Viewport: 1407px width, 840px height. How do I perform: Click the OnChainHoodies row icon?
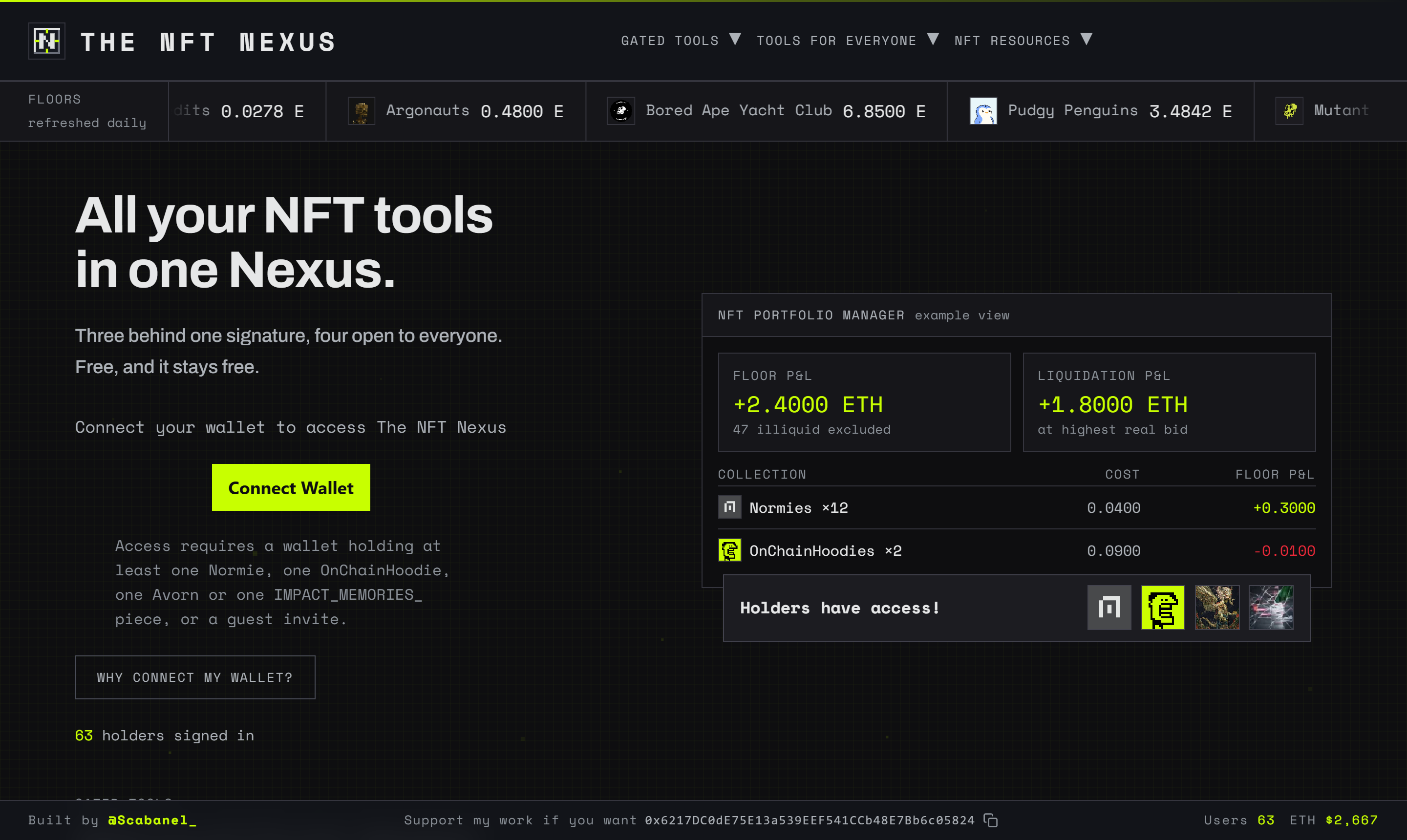[x=729, y=549]
